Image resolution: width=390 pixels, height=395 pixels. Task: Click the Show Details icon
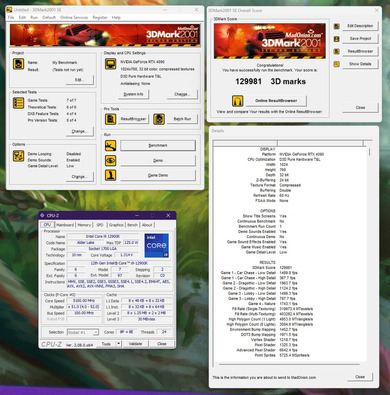337,64
